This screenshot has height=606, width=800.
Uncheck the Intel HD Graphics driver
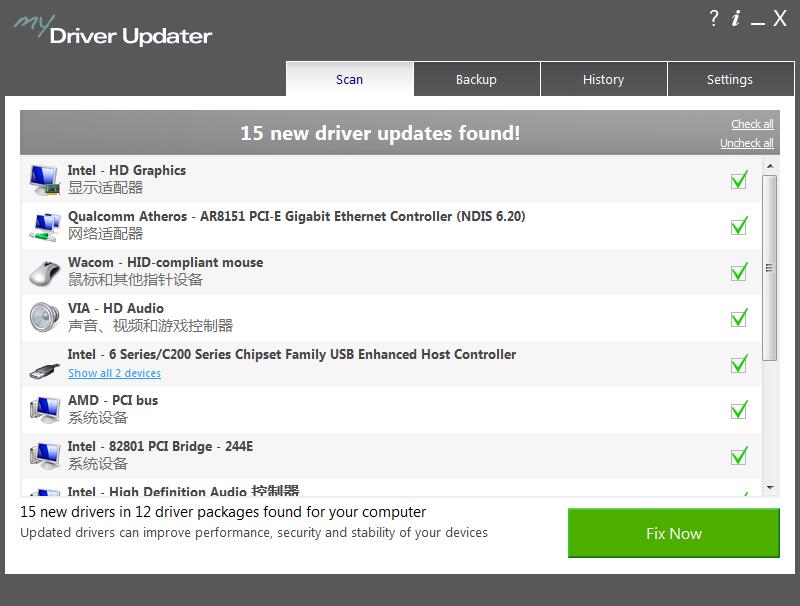tap(739, 180)
